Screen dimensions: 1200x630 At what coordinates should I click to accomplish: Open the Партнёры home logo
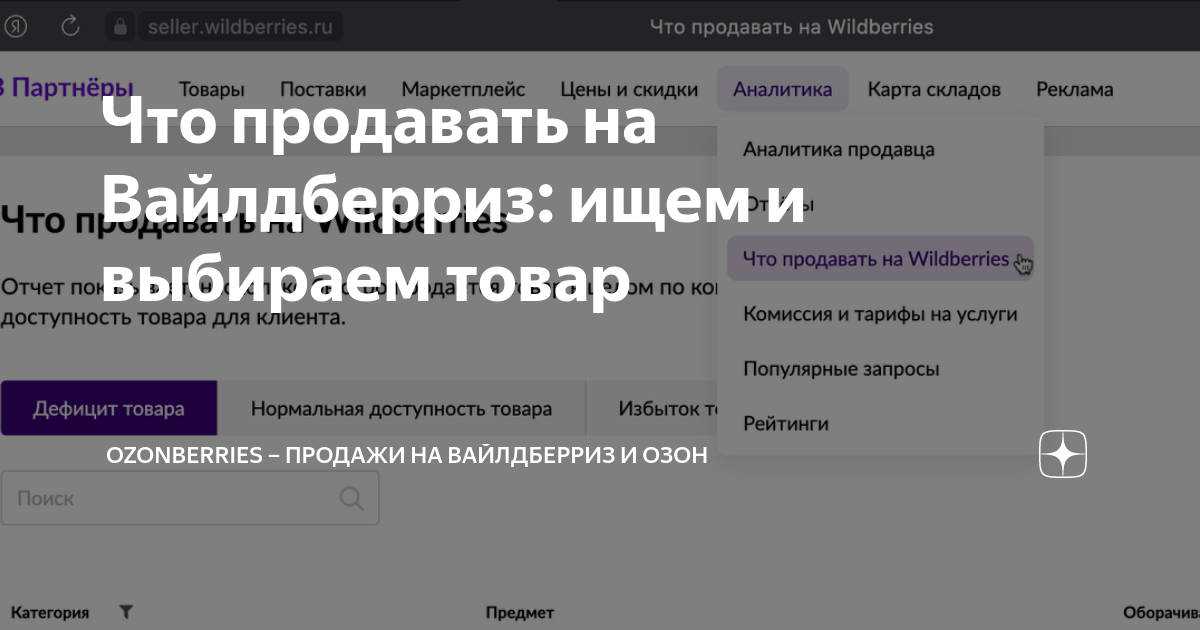point(67,87)
